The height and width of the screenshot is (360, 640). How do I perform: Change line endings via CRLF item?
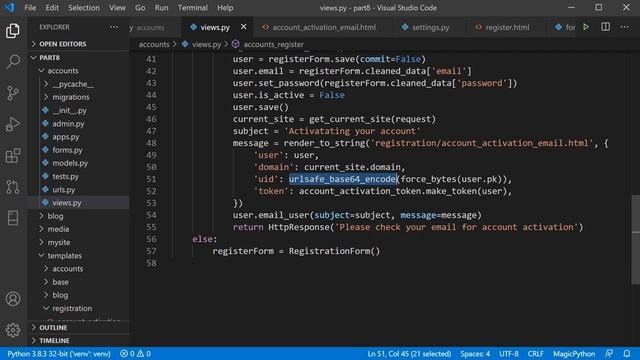point(535,353)
